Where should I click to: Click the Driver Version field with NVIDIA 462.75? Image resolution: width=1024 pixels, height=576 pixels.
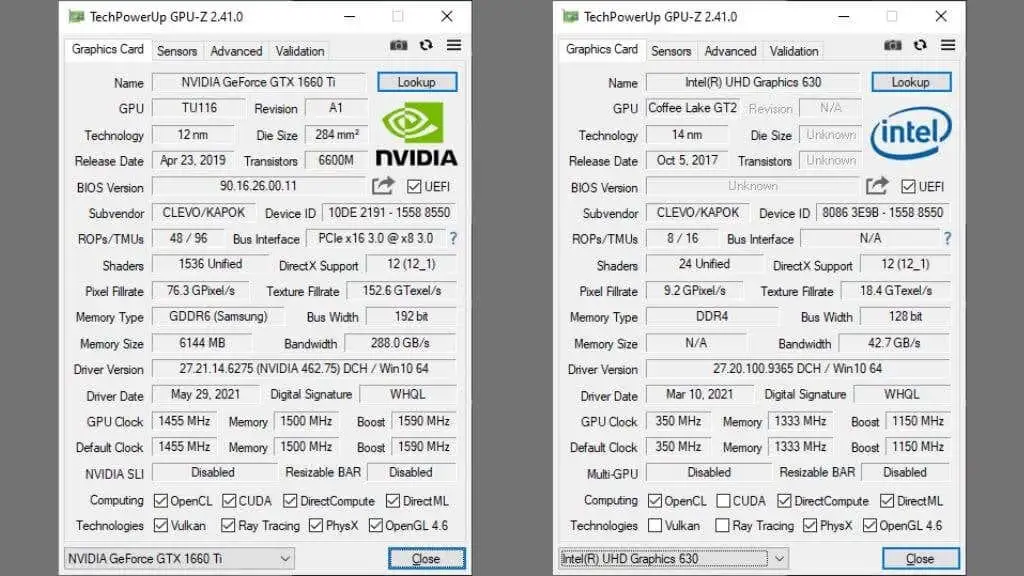[304, 369]
